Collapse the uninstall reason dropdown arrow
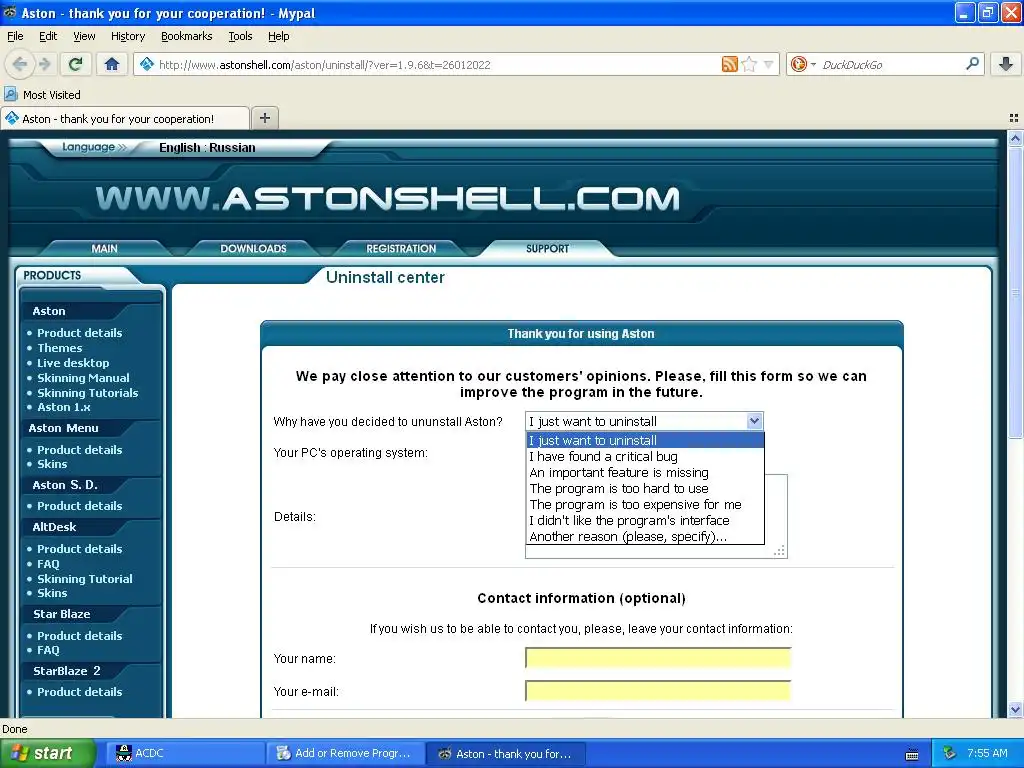This screenshot has height=768, width=1024. point(754,421)
